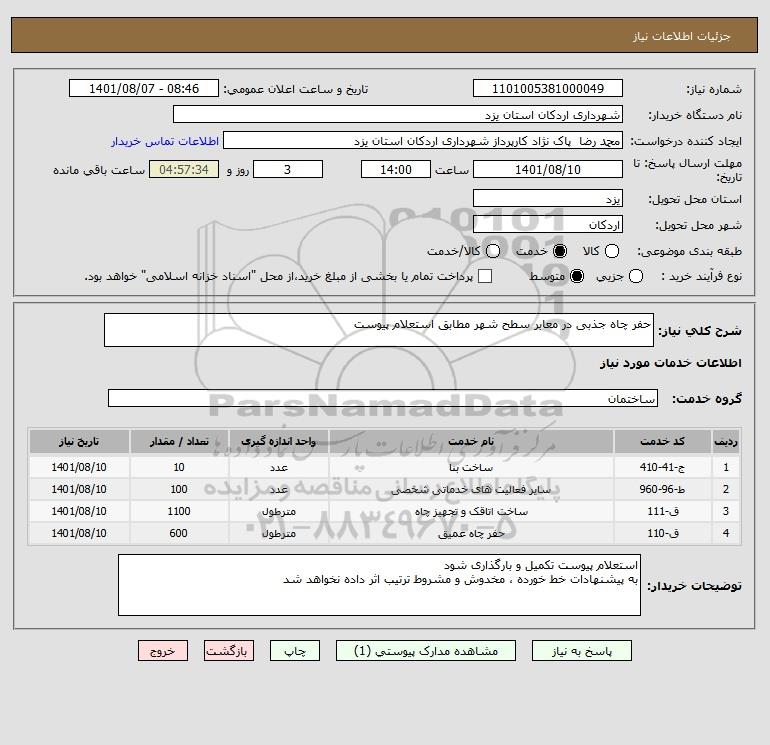The height and width of the screenshot is (745, 770).
Task: Select the کالا radio button
Action: click(611, 251)
